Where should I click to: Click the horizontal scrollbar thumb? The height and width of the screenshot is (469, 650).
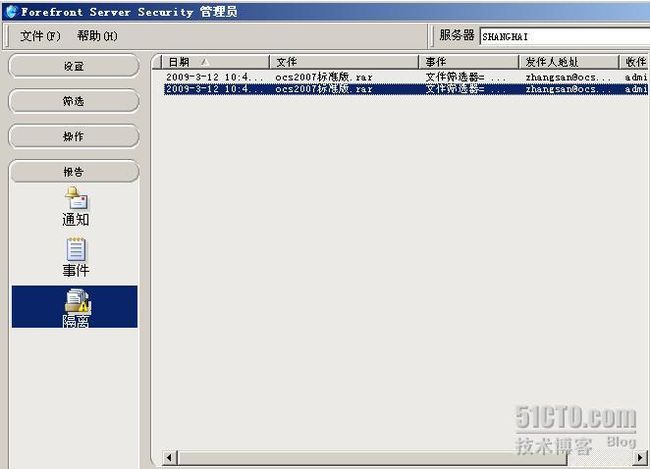point(372,457)
